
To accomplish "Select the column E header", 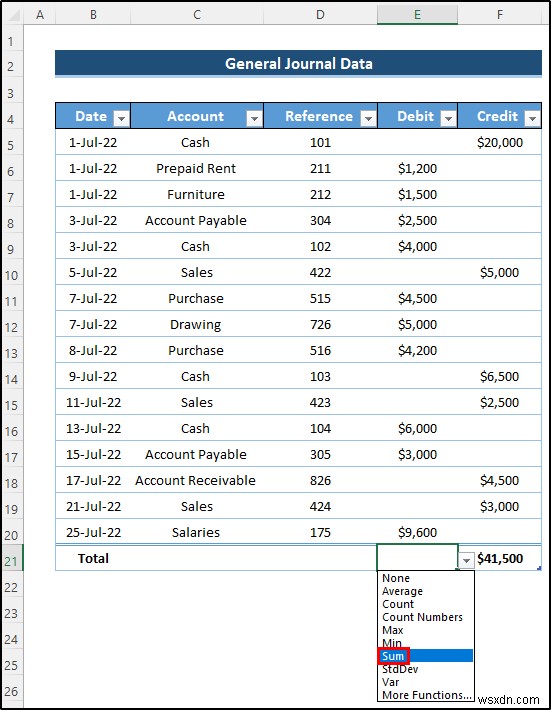I will coord(417,15).
